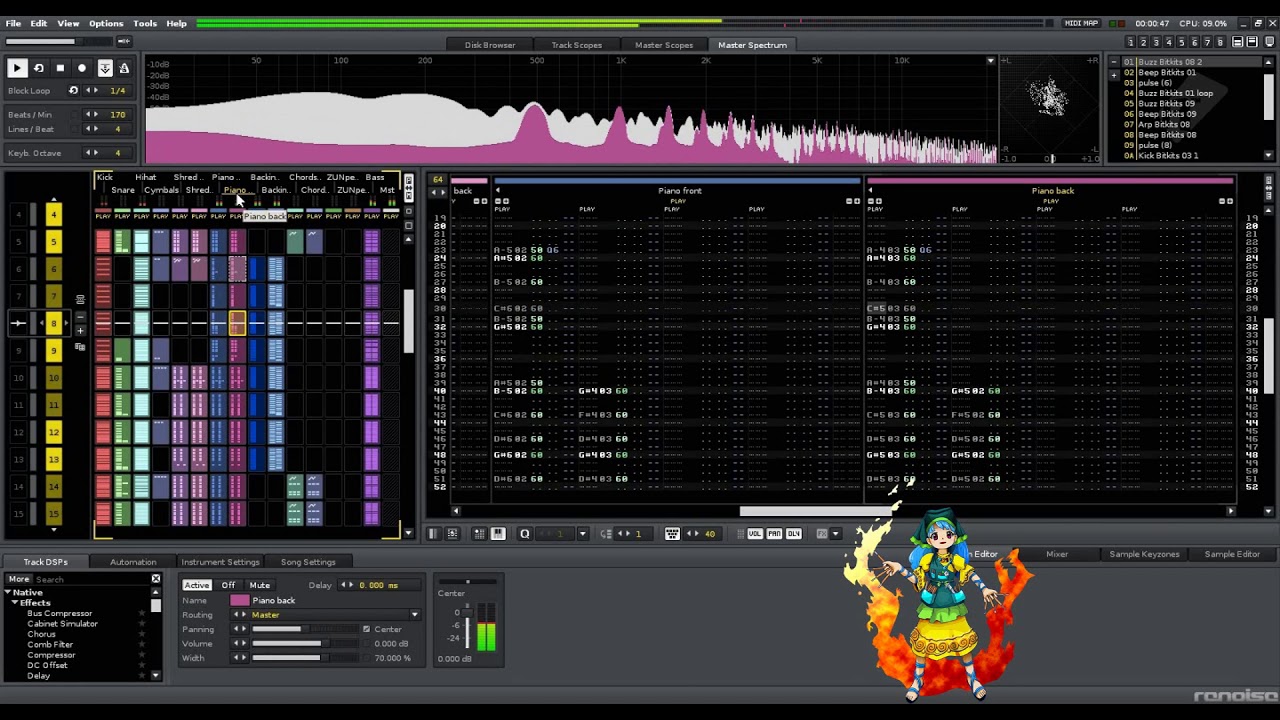Start playback with the Play button

(x=17, y=68)
